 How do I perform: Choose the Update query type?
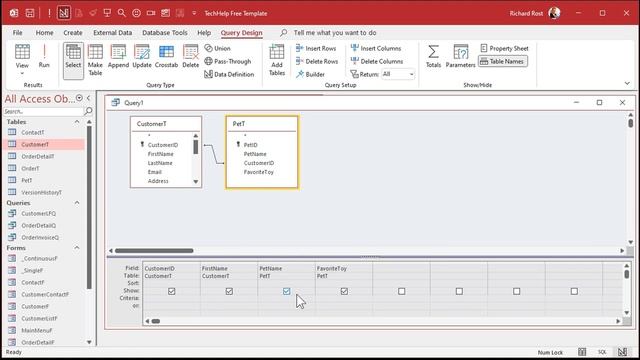142,56
